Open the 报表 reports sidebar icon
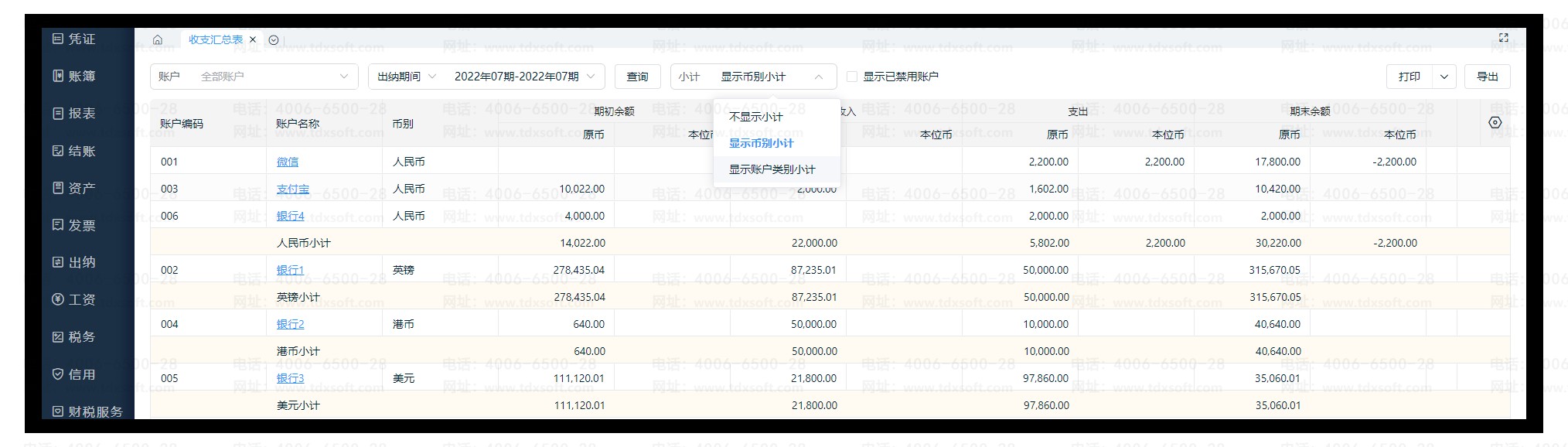 (x=59, y=114)
